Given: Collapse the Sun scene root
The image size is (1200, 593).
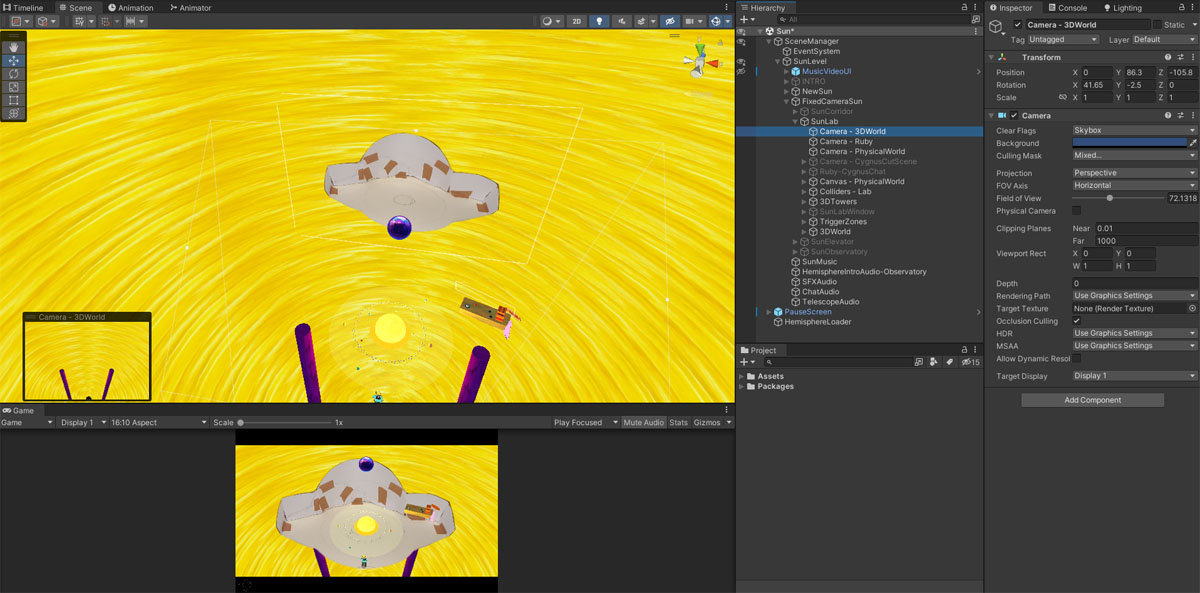Looking at the screenshot, I should 761,31.
